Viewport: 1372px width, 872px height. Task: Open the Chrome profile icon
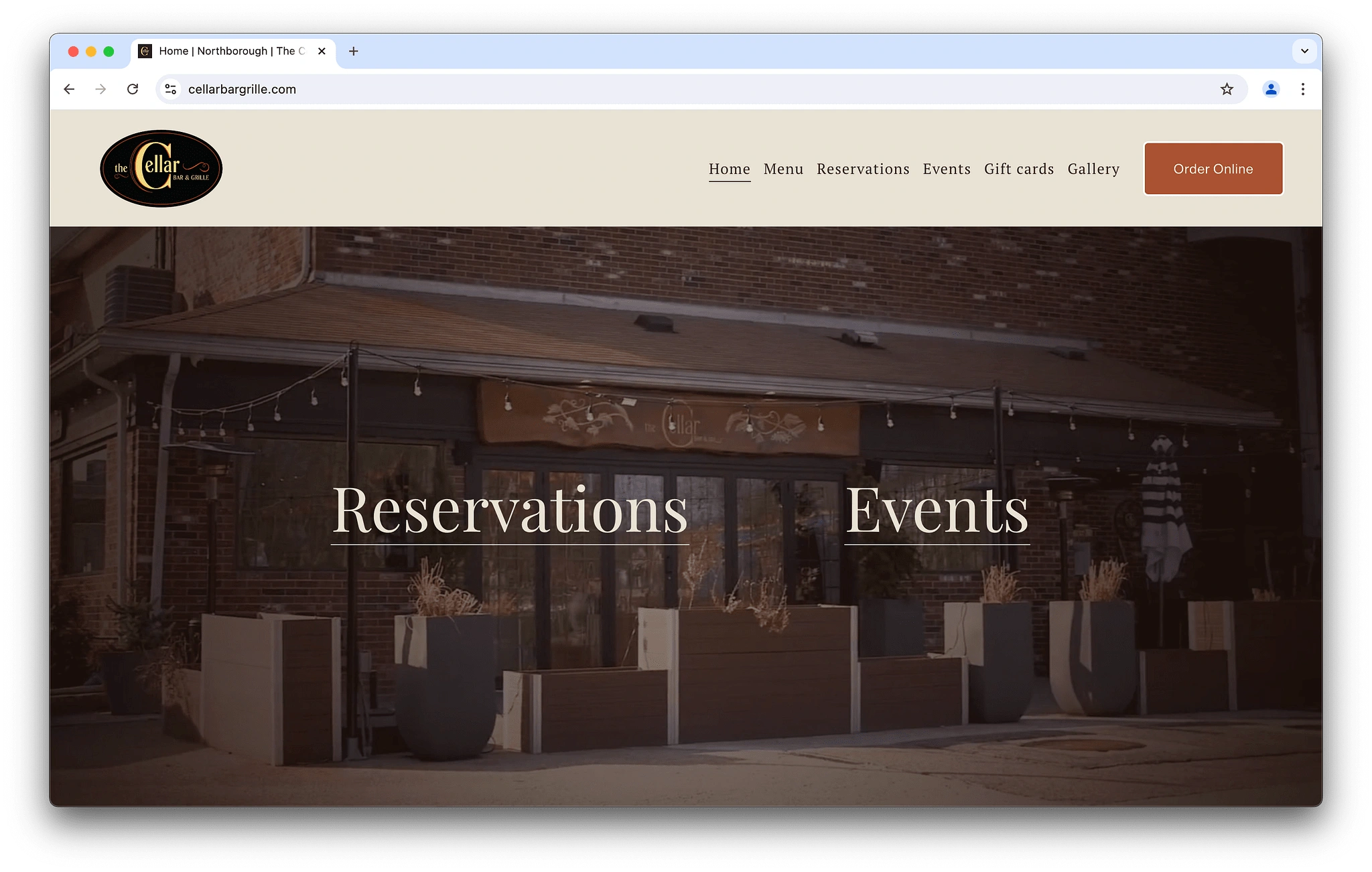coord(1271,89)
